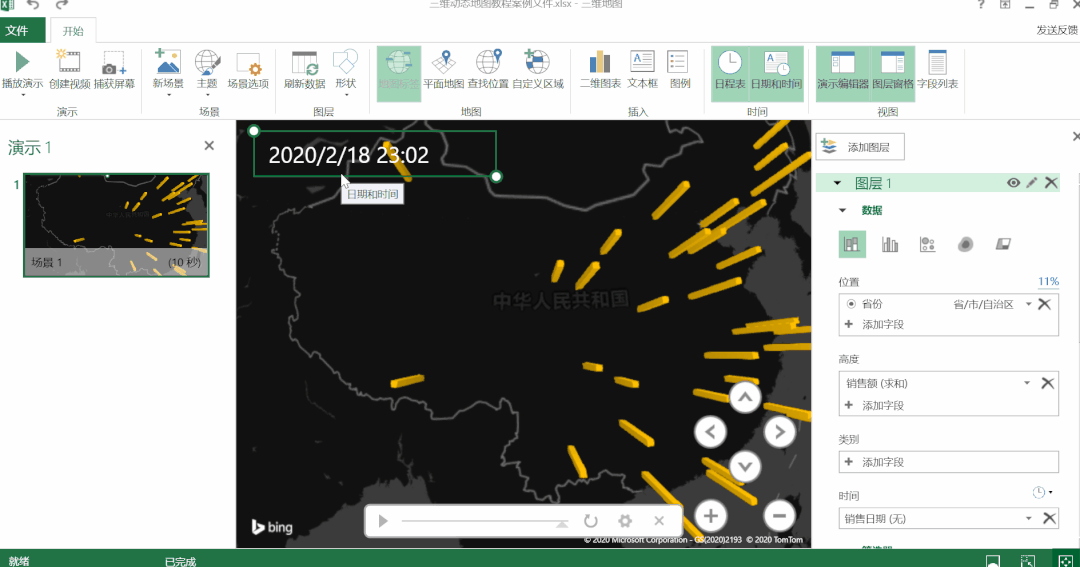Select the 省份 location radio button

pos(851,304)
